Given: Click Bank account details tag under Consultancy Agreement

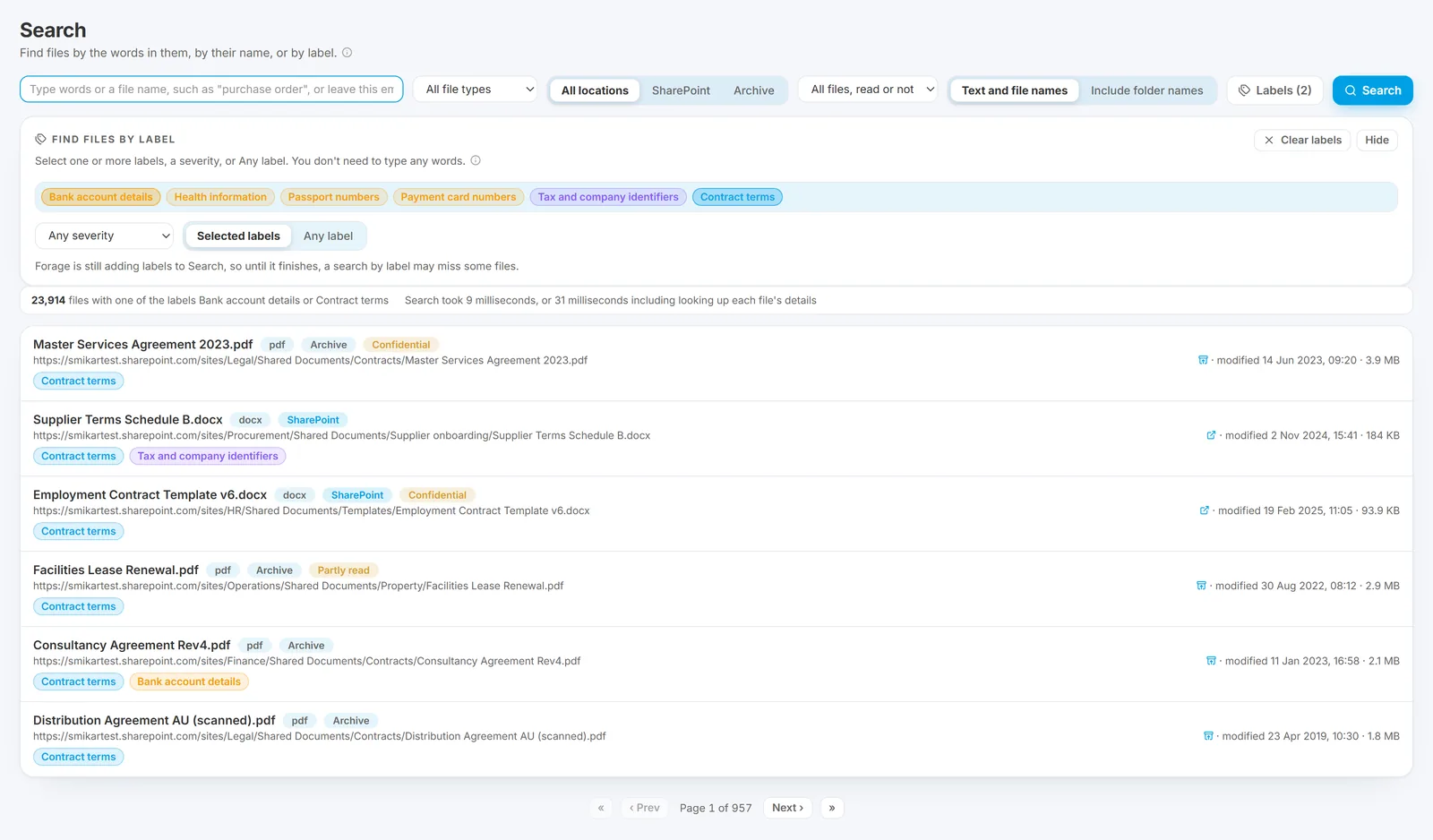Looking at the screenshot, I should [x=189, y=681].
